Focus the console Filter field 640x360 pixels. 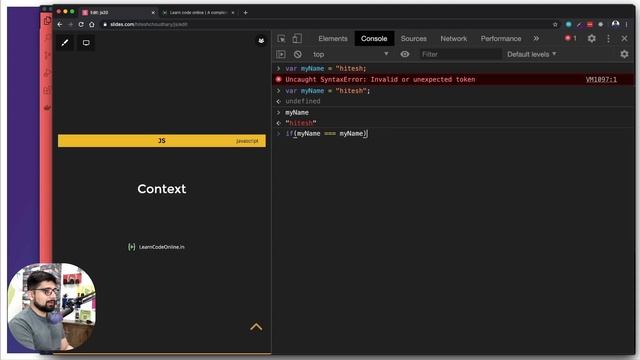pyautogui.click(x=460, y=54)
